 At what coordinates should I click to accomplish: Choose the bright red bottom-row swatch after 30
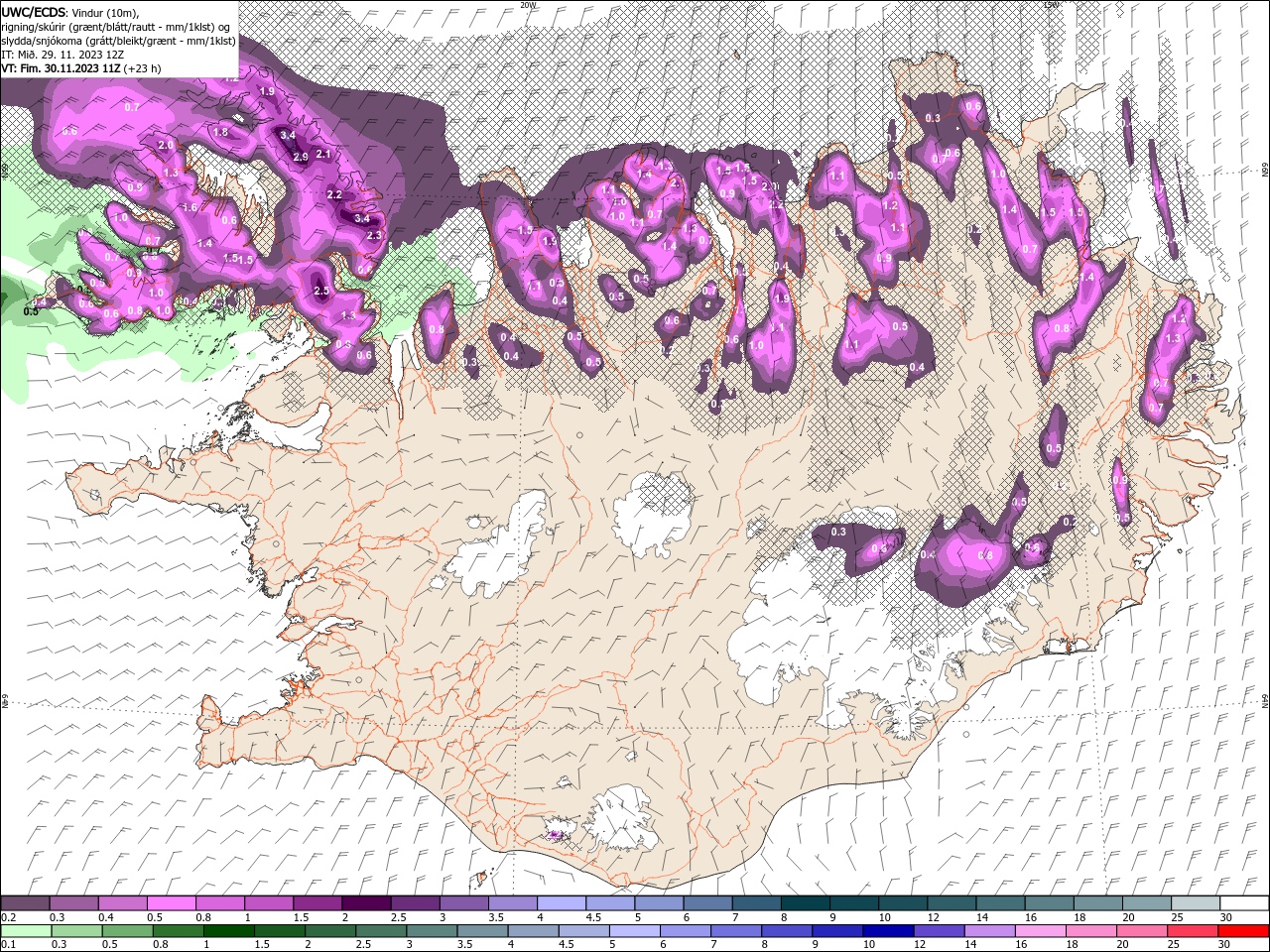pyautogui.click(x=1244, y=931)
